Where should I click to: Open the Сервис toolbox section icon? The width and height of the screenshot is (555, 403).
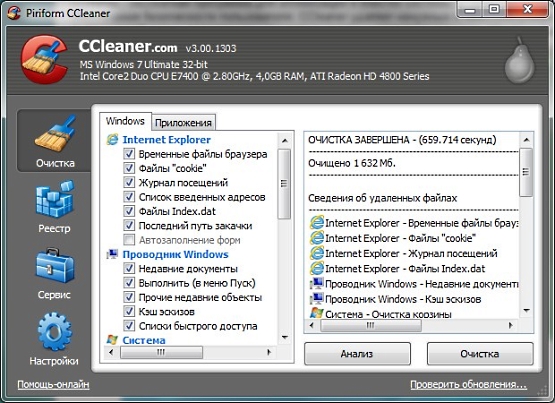[54, 266]
